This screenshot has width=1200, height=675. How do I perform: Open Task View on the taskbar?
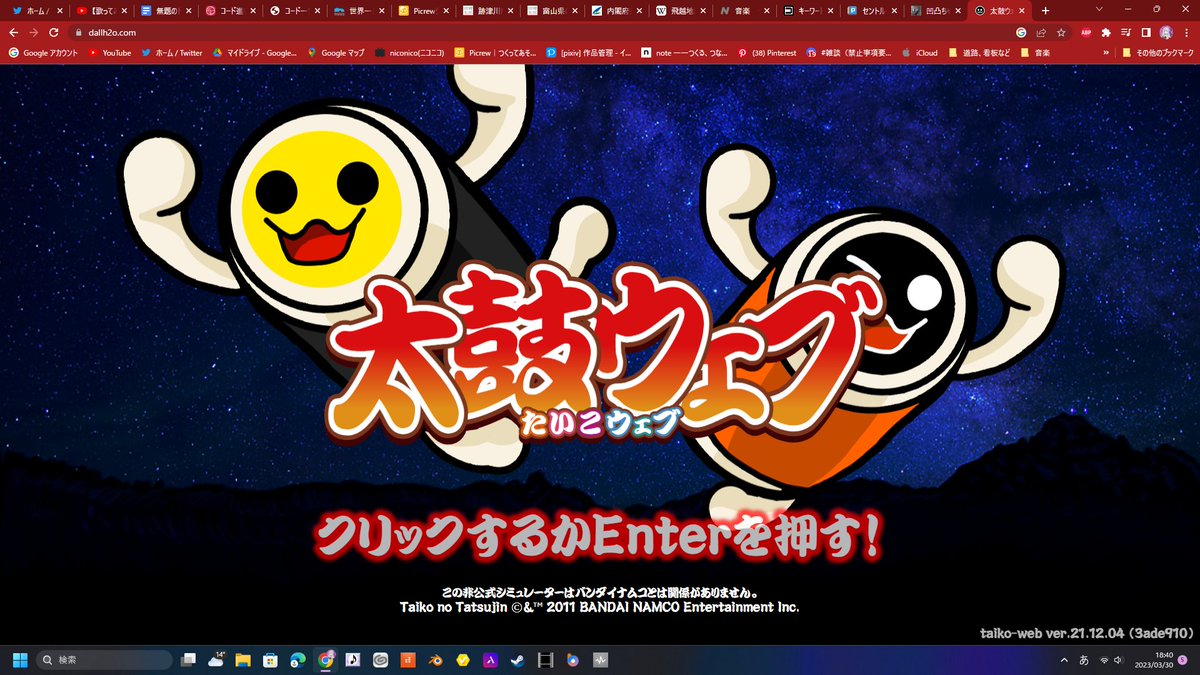[188, 660]
